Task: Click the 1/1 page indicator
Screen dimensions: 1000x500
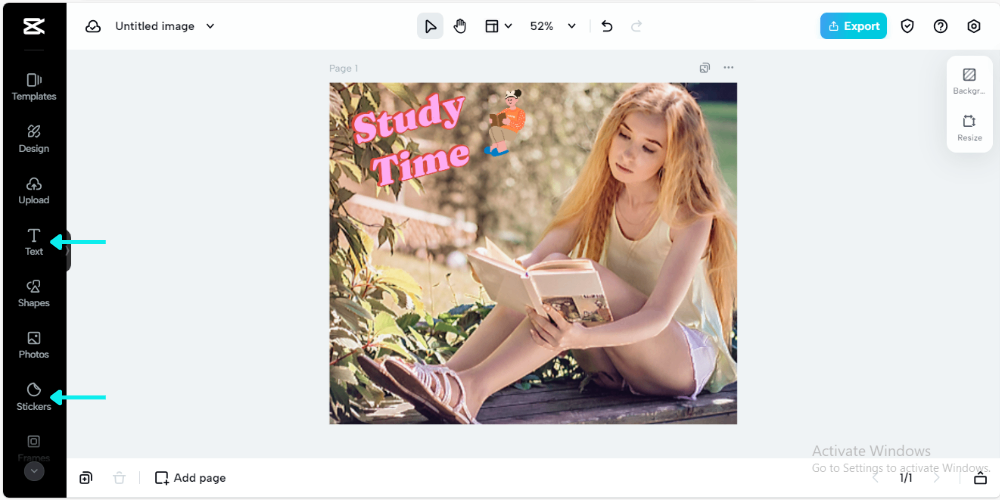Action: pyautogui.click(x=906, y=478)
